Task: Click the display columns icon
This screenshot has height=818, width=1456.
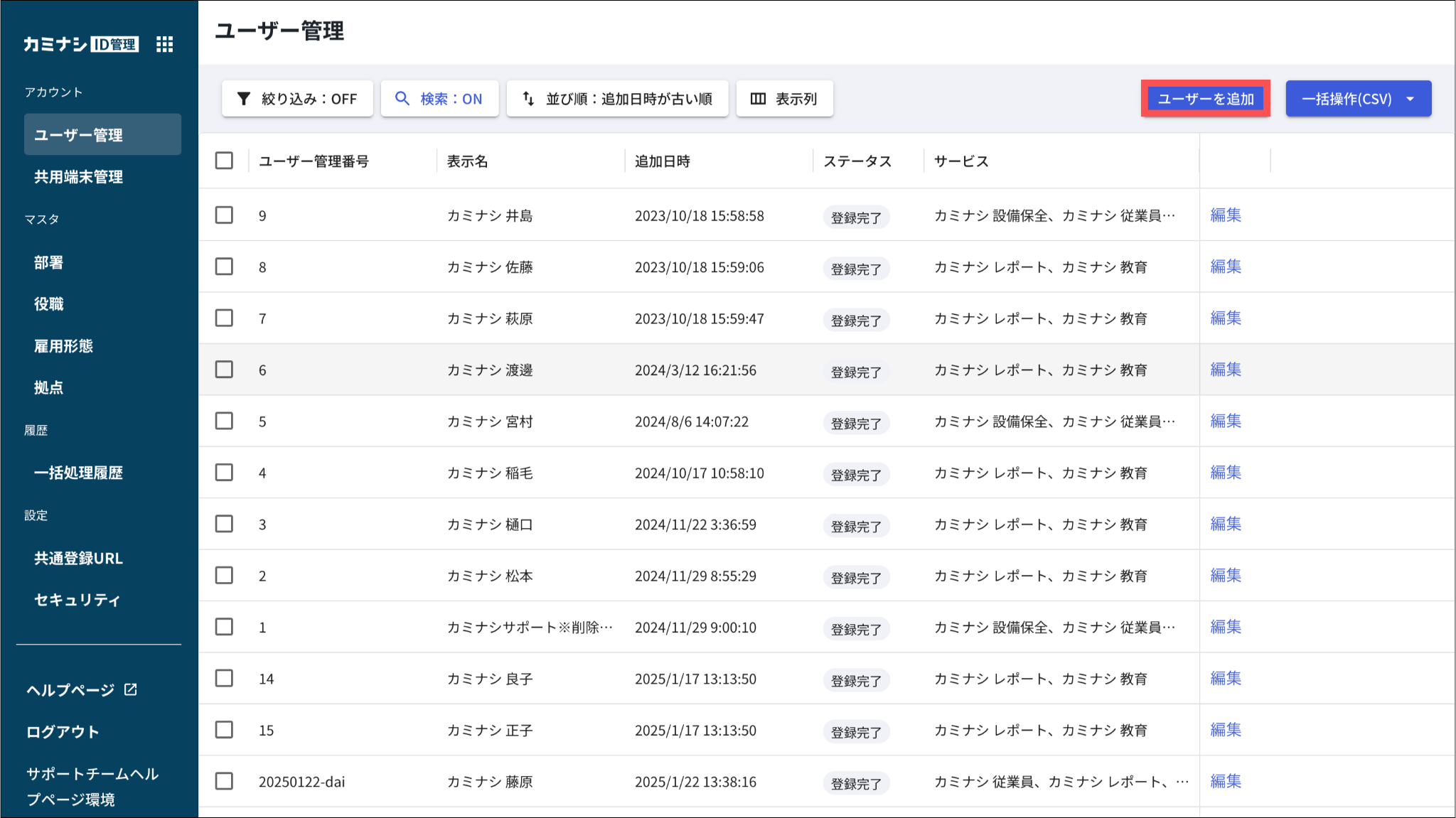Action: pos(758,99)
